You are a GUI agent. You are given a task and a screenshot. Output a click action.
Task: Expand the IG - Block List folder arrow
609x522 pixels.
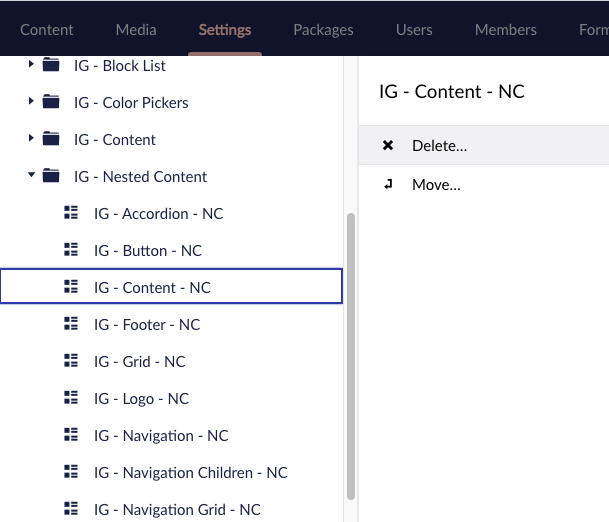coord(31,64)
